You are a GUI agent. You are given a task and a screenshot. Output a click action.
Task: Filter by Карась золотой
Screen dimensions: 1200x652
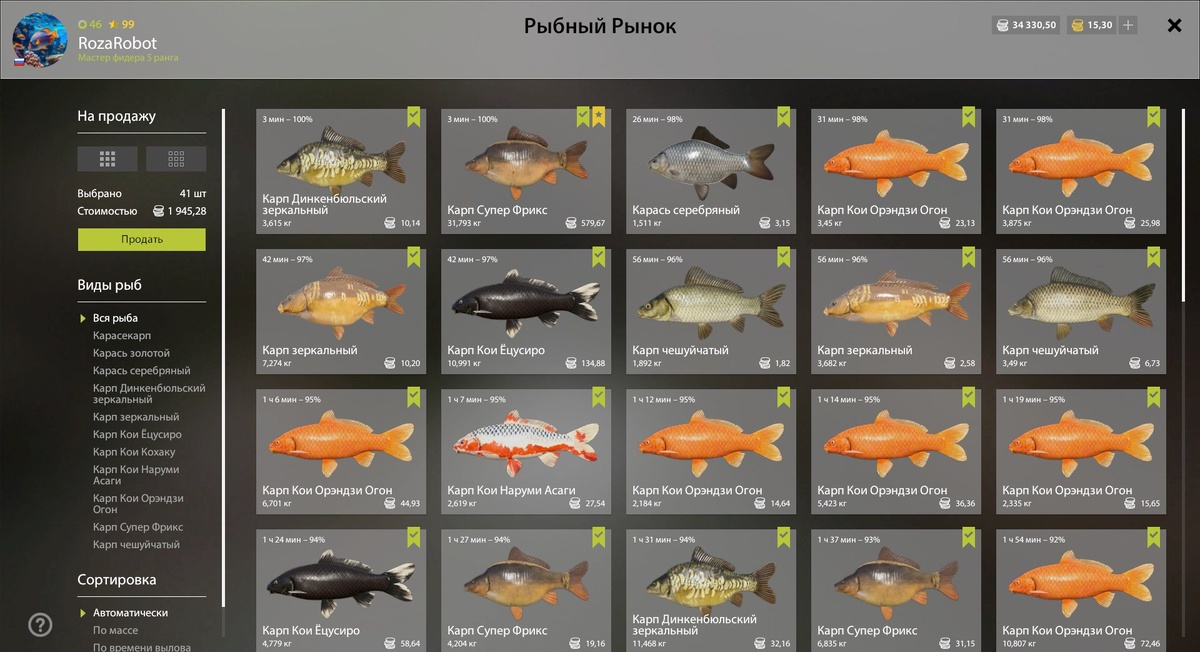pyautogui.click(x=131, y=353)
